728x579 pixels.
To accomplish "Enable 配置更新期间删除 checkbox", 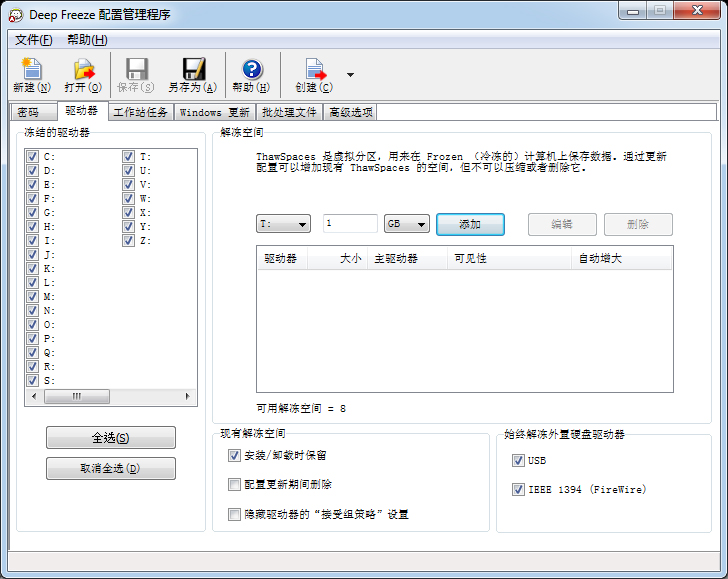I will (x=234, y=485).
